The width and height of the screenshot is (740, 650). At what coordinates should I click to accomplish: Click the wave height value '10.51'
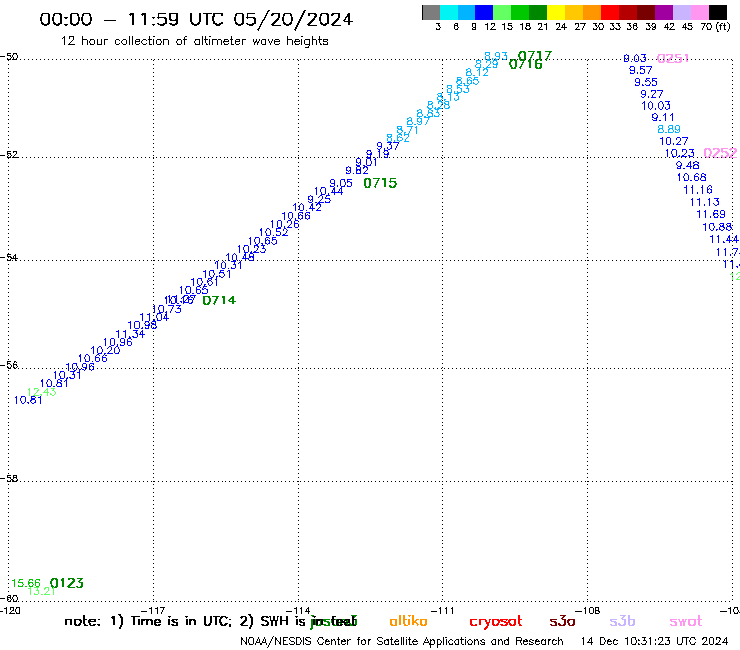pos(217,274)
